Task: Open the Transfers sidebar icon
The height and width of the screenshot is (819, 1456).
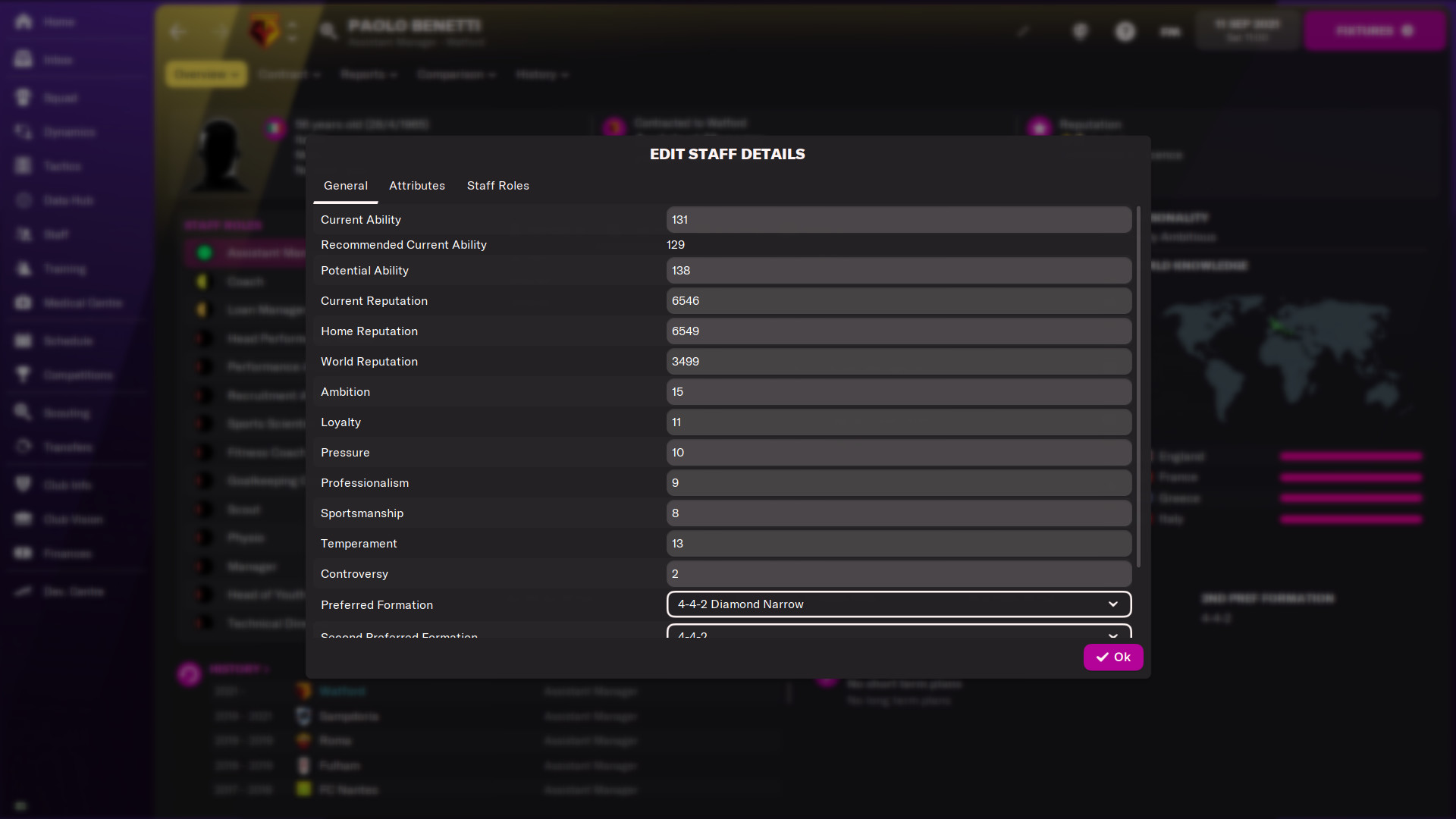Action: click(24, 447)
